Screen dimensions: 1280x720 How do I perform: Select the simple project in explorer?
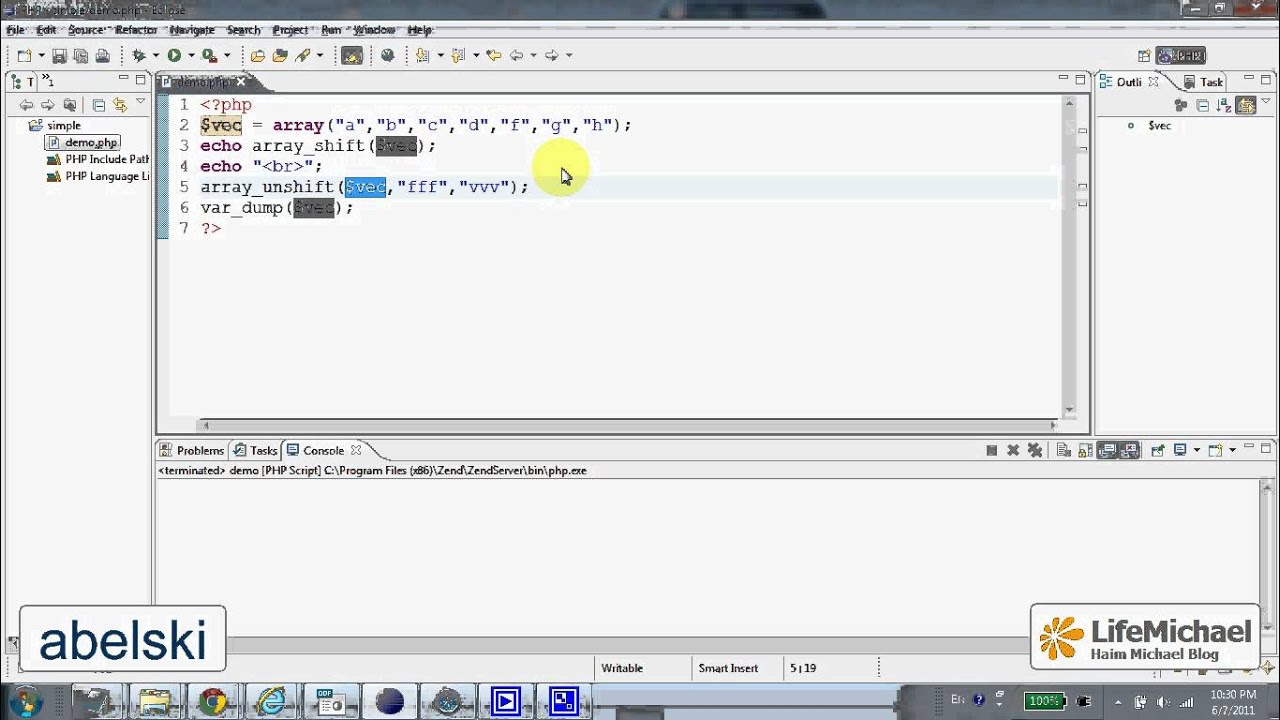(x=63, y=125)
